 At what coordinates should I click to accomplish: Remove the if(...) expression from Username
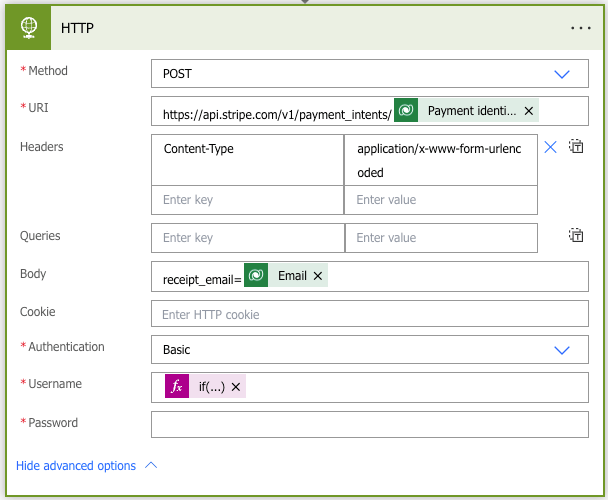tap(236, 387)
